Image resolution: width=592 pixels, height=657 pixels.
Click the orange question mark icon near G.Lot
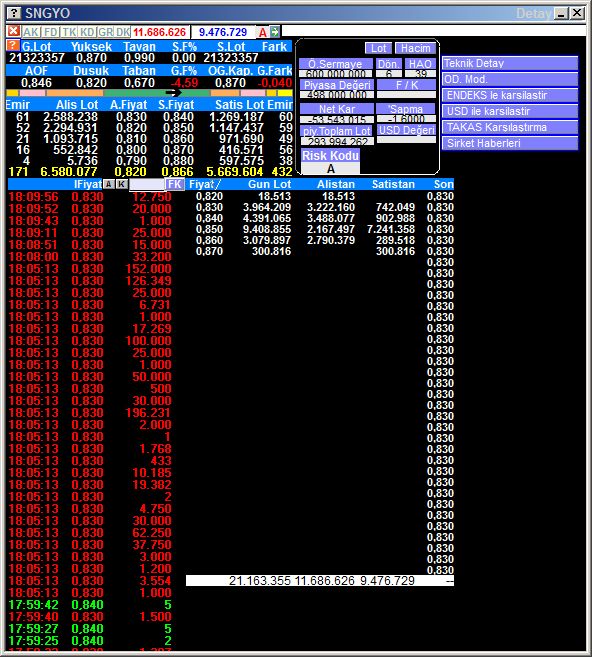tap(13, 45)
